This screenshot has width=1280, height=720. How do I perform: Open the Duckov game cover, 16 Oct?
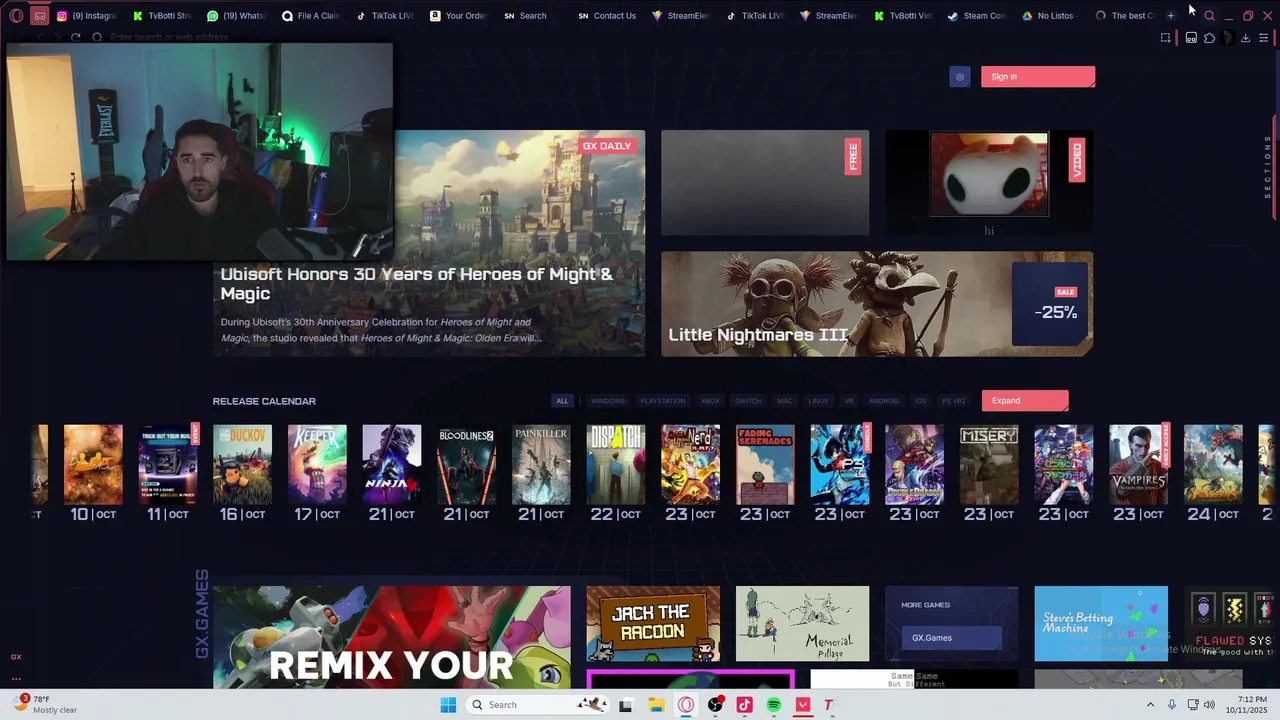[x=242, y=464]
